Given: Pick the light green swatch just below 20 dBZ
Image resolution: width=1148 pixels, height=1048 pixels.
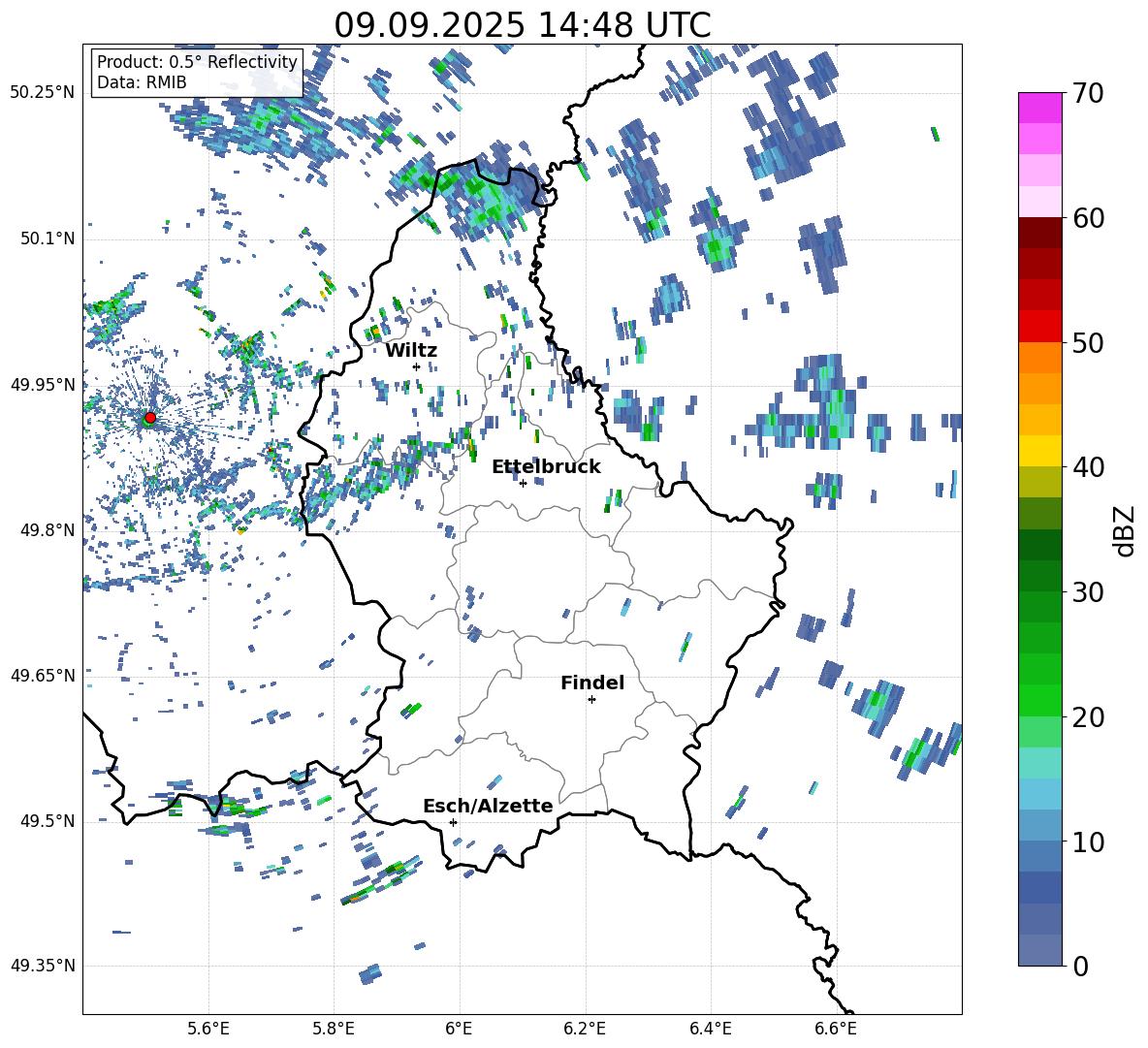Looking at the screenshot, I should pos(1039,732).
